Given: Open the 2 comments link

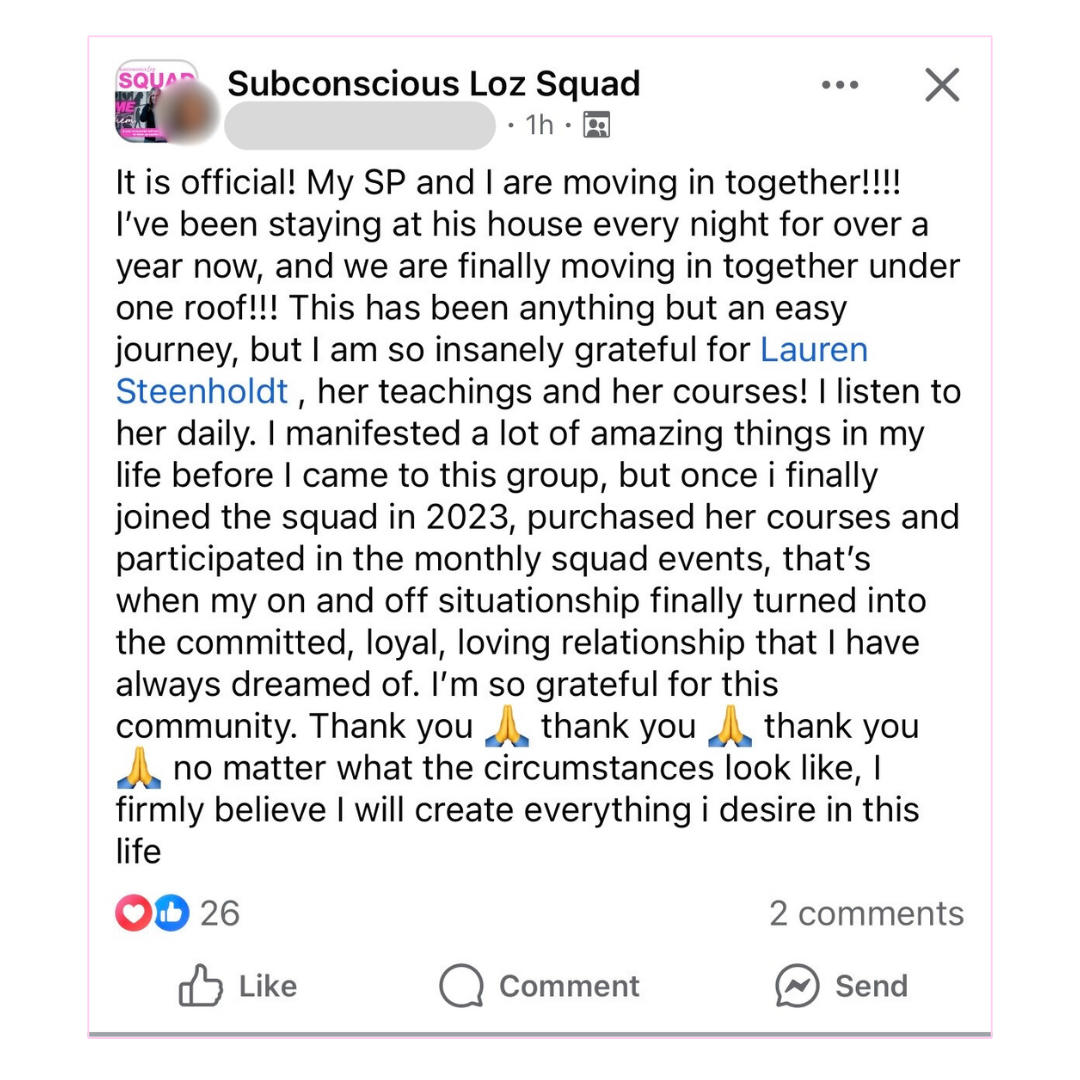Looking at the screenshot, I should (866, 913).
